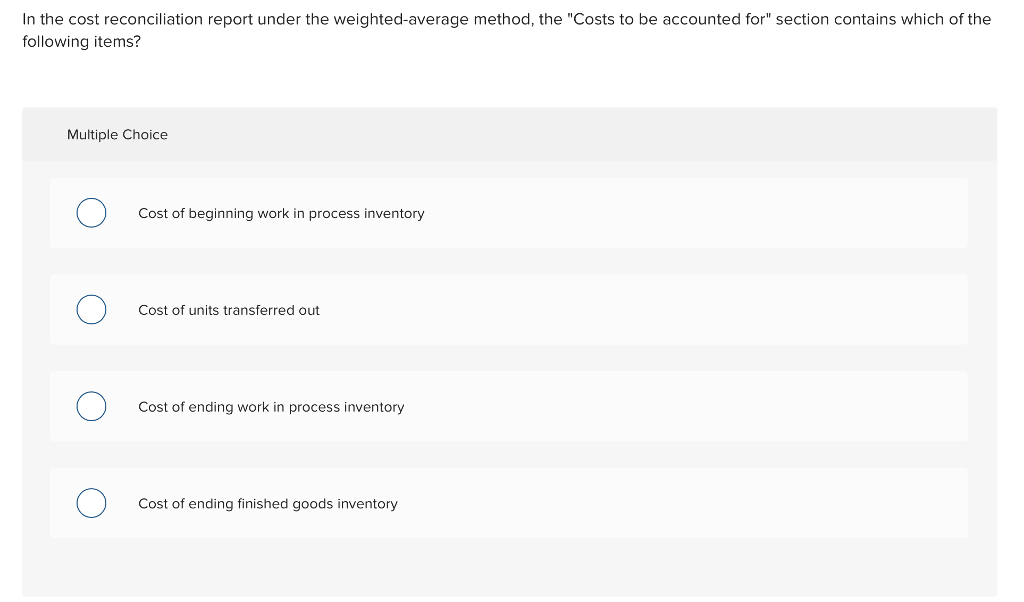
Task: Select the radio button for ending work in process
Action: pos(91,406)
